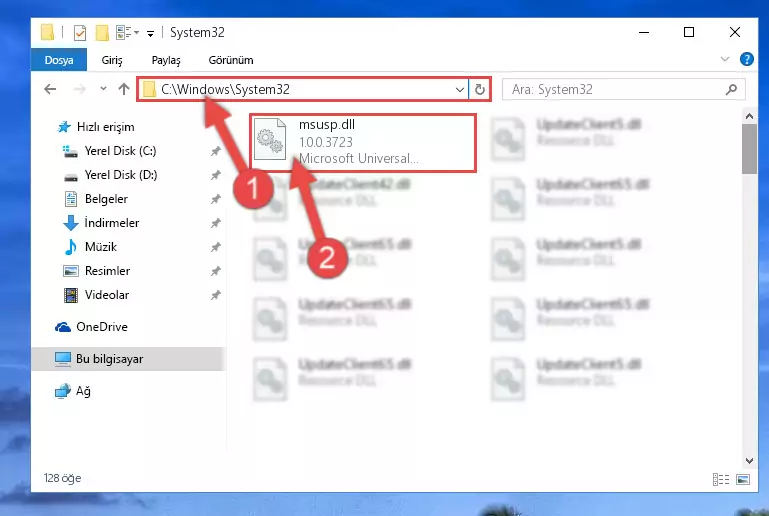This screenshot has height=516, width=769.
Task: Open Yerel Disk (C:) in sidebar
Action: pos(120,151)
